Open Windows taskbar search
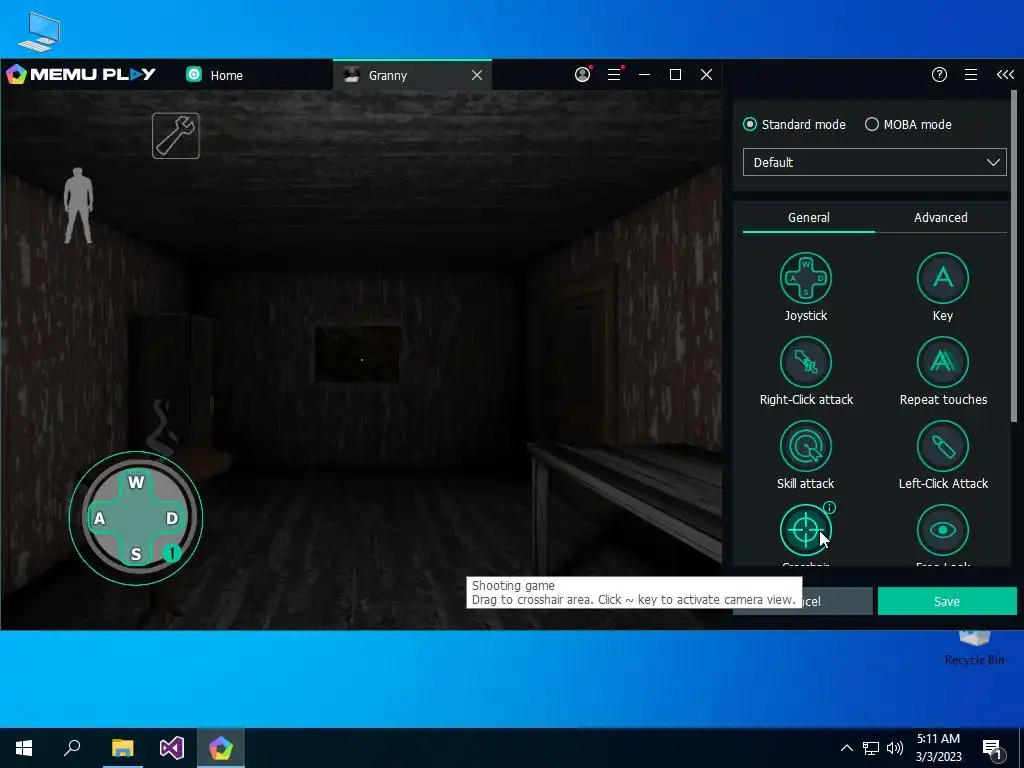Viewport: 1024px width, 768px height. click(72, 748)
